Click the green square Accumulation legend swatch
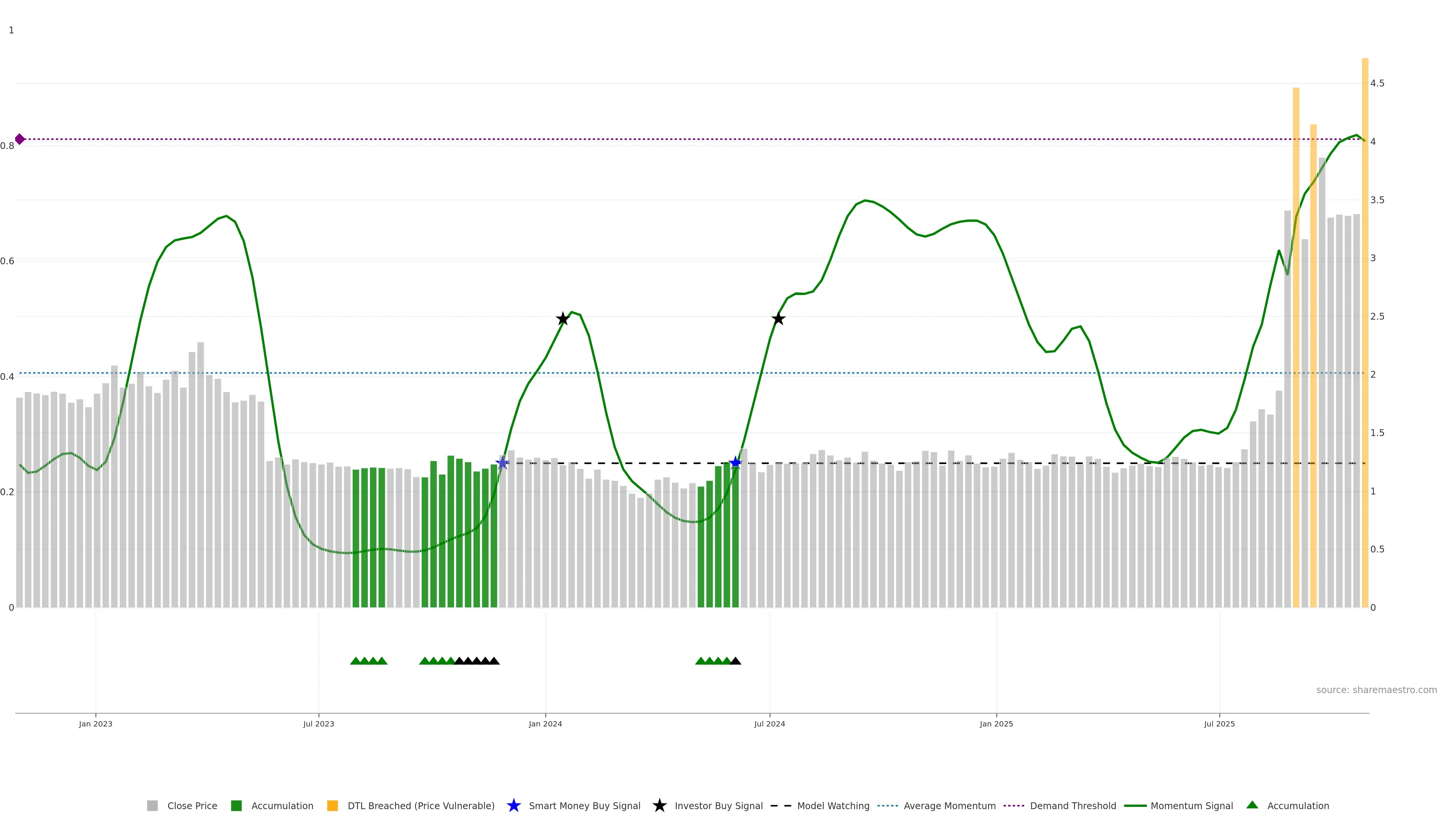The image size is (1456, 819). (x=236, y=805)
